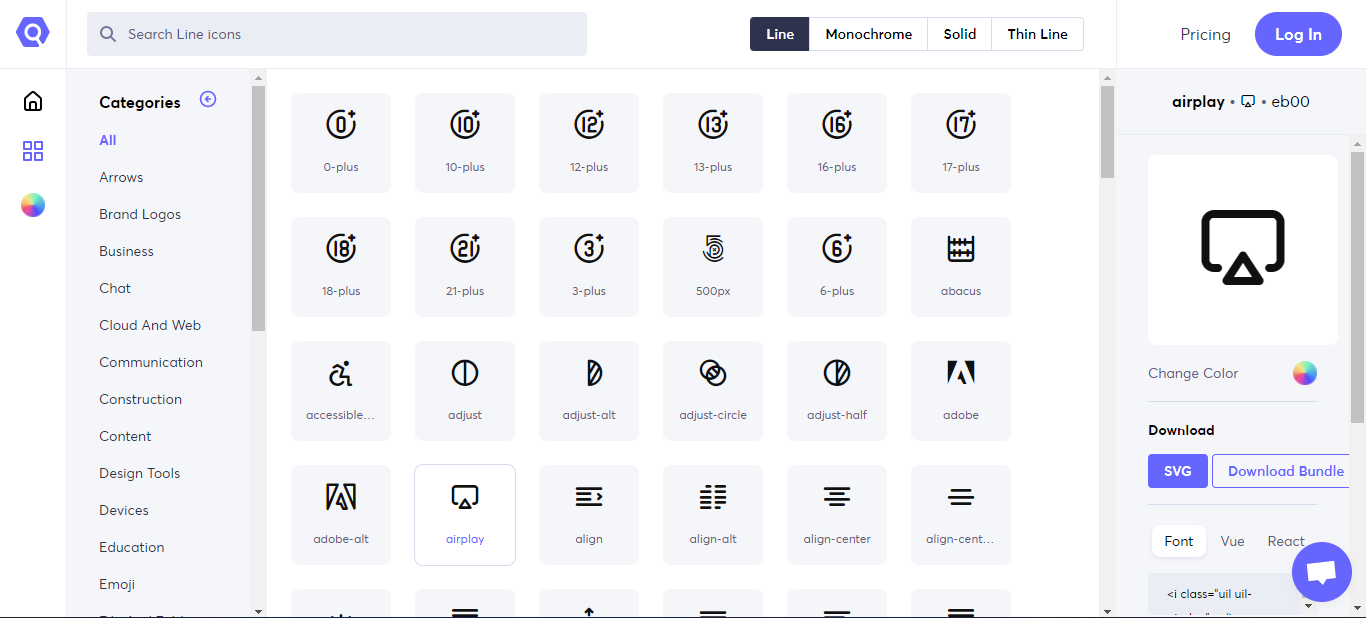Select the adjust-half icon card
This screenshot has height=618, width=1366.
coord(837,391)
